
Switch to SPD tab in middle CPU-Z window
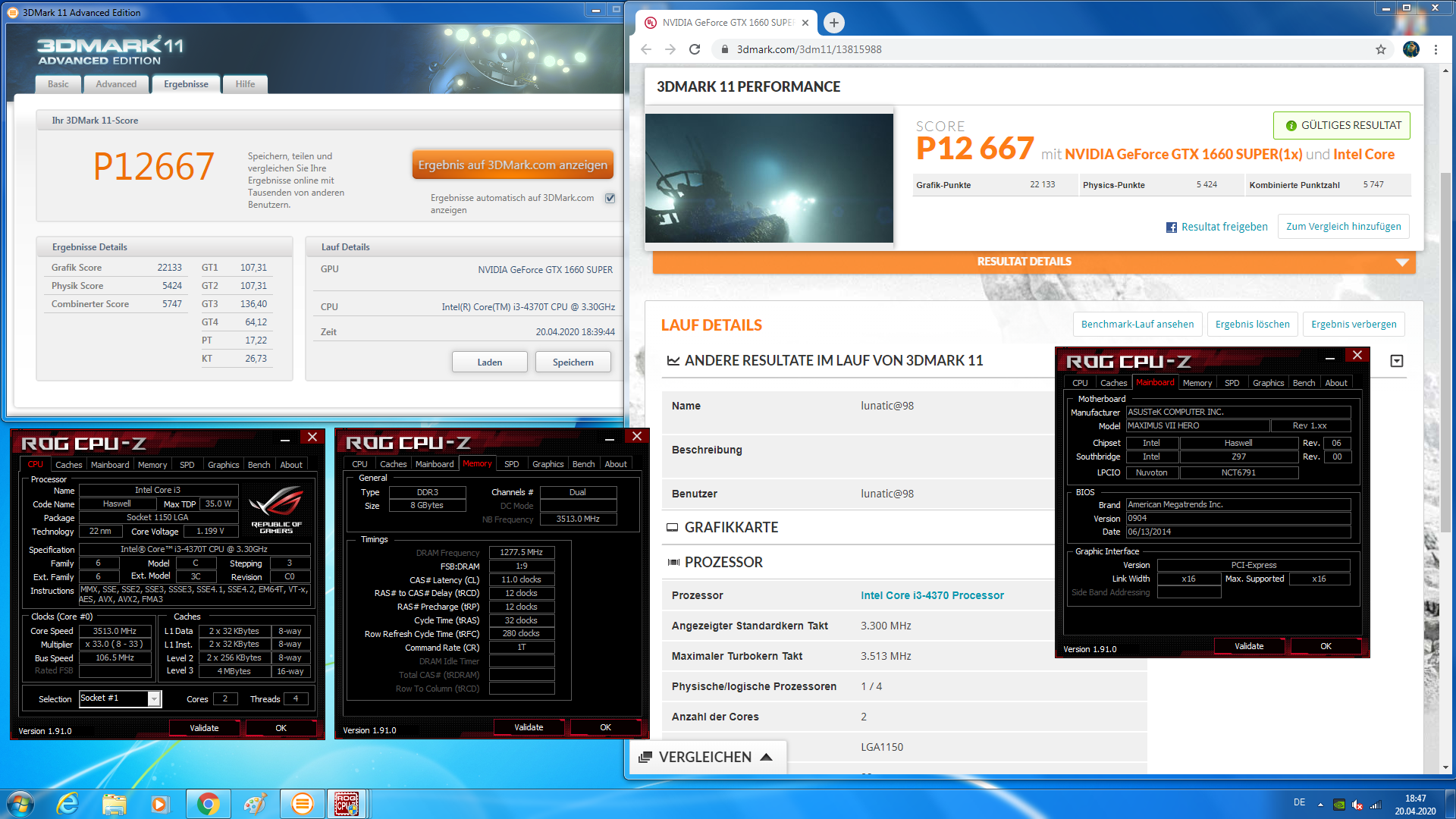512,464
